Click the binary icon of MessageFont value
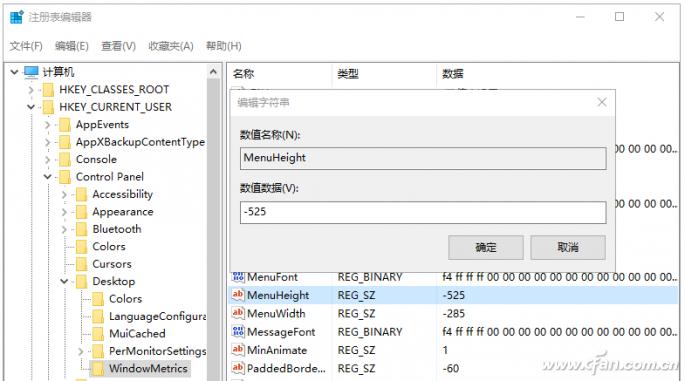This screenshot has width=685, height=381. (x=238, y=332)
